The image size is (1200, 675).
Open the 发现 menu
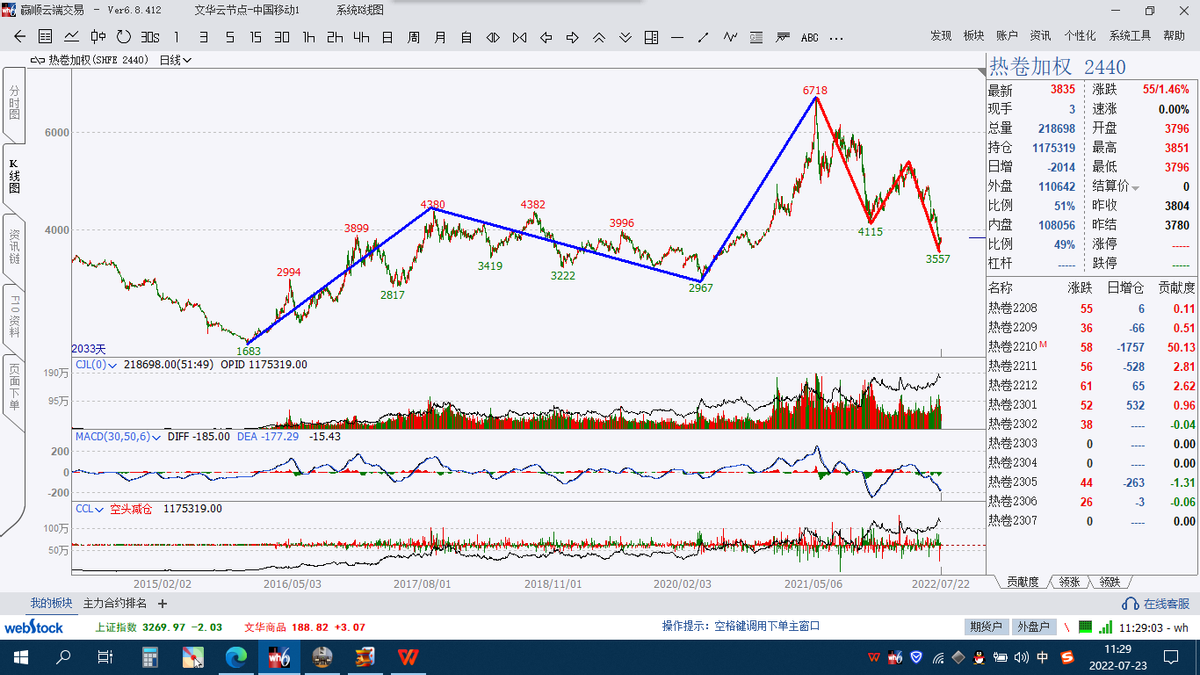941,36
